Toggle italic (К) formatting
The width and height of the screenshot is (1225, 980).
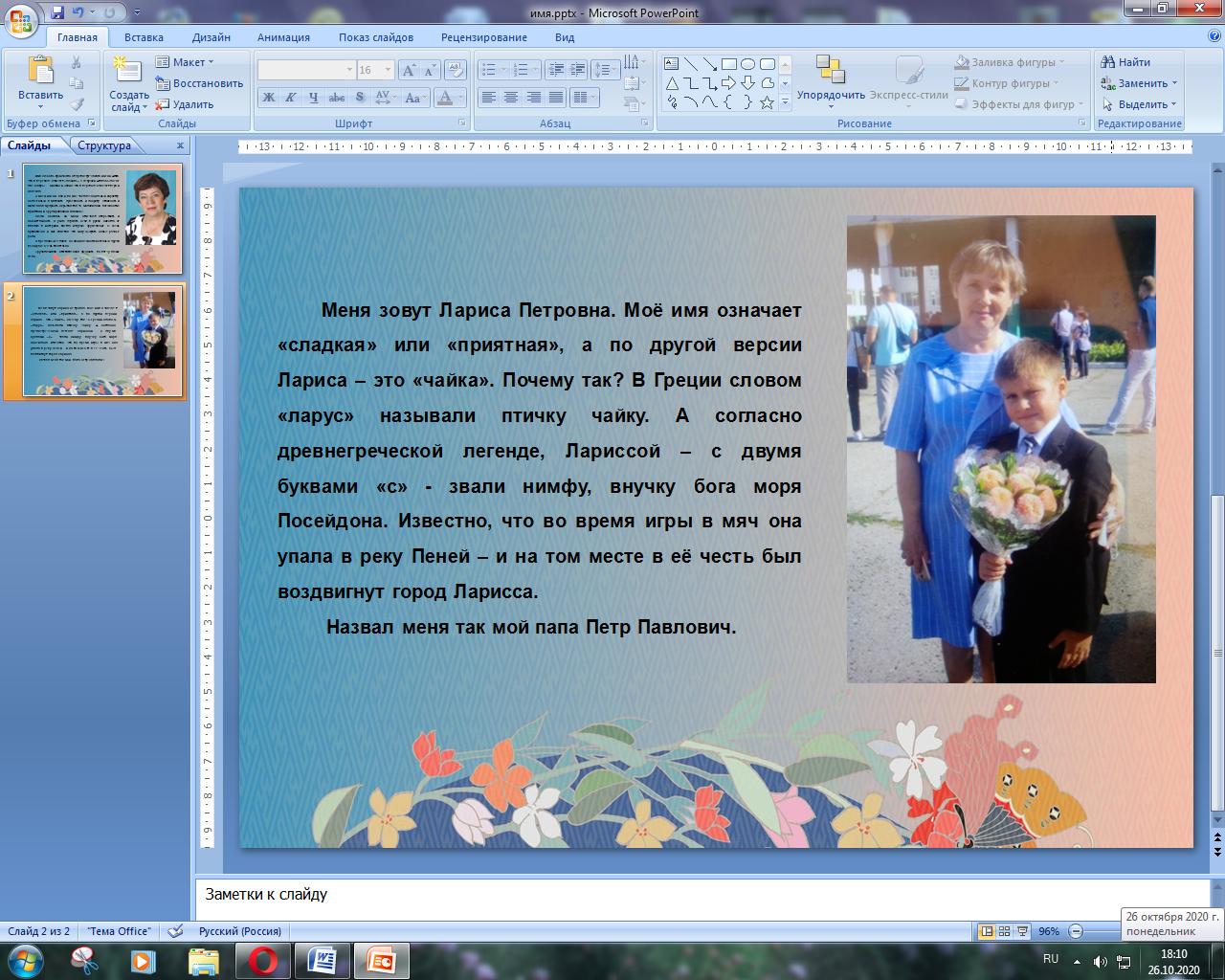[291, 98]
